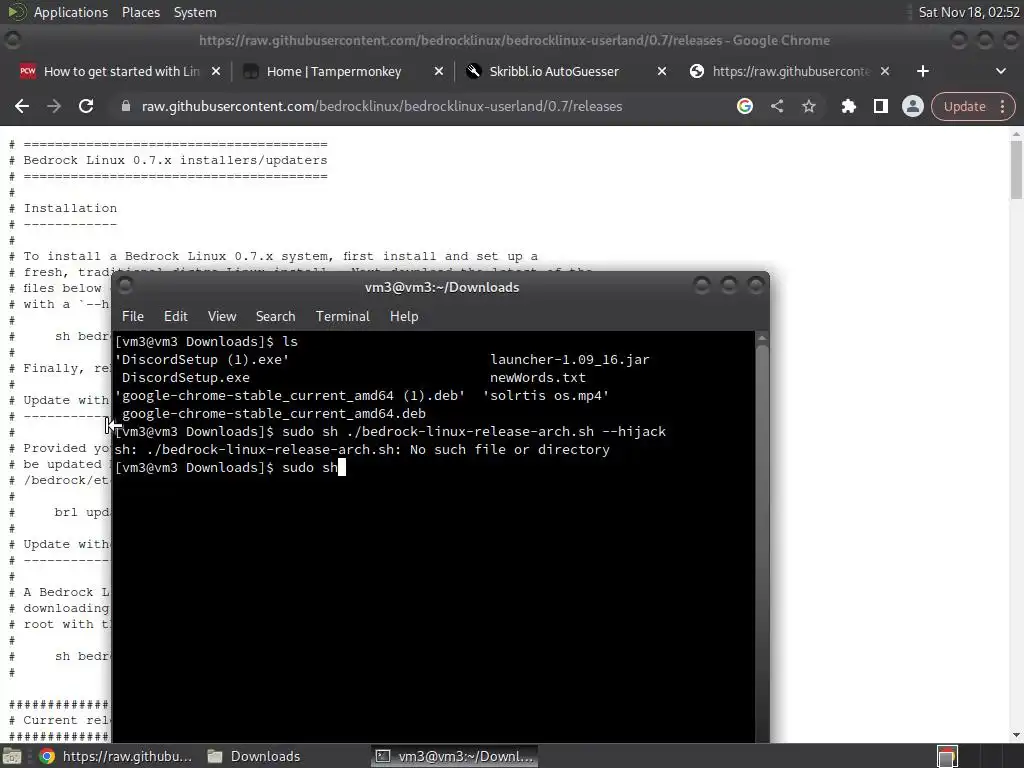Open a new tab with plus icon
1024x768 pixels.
[922, 71]
